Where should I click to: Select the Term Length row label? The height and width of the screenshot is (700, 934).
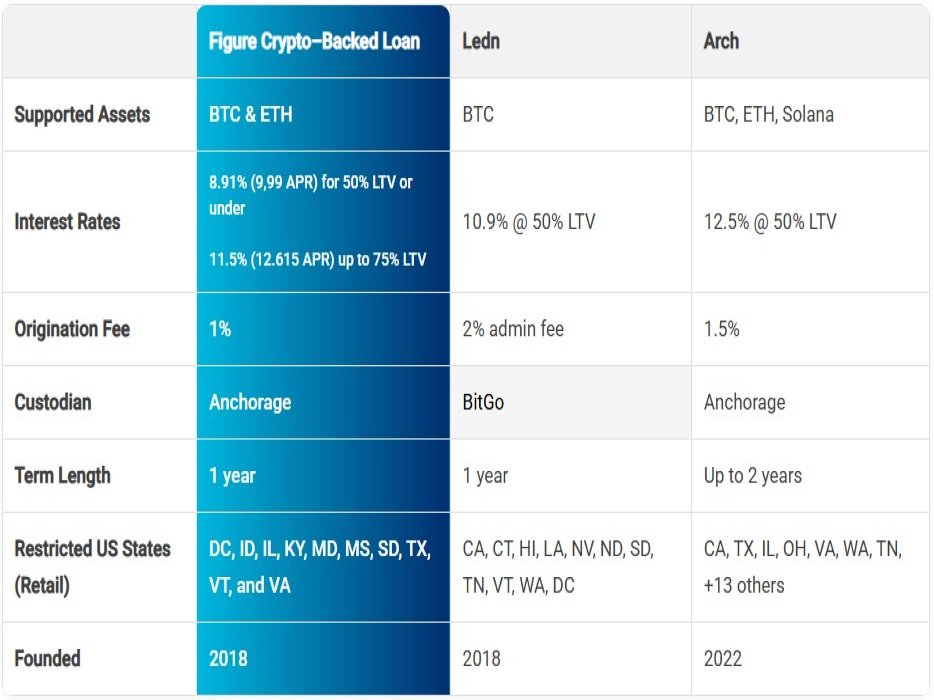[62, 475]
